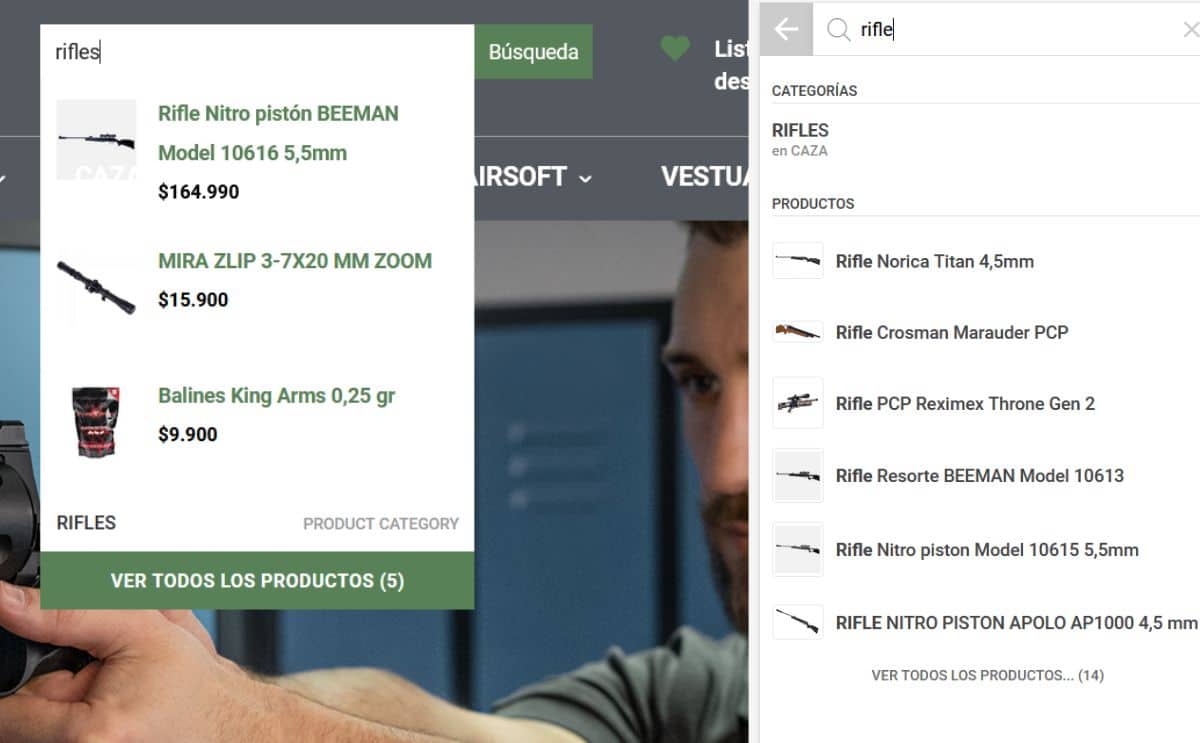
Task: Click the $164.990 price text
Action: point(198,192)
